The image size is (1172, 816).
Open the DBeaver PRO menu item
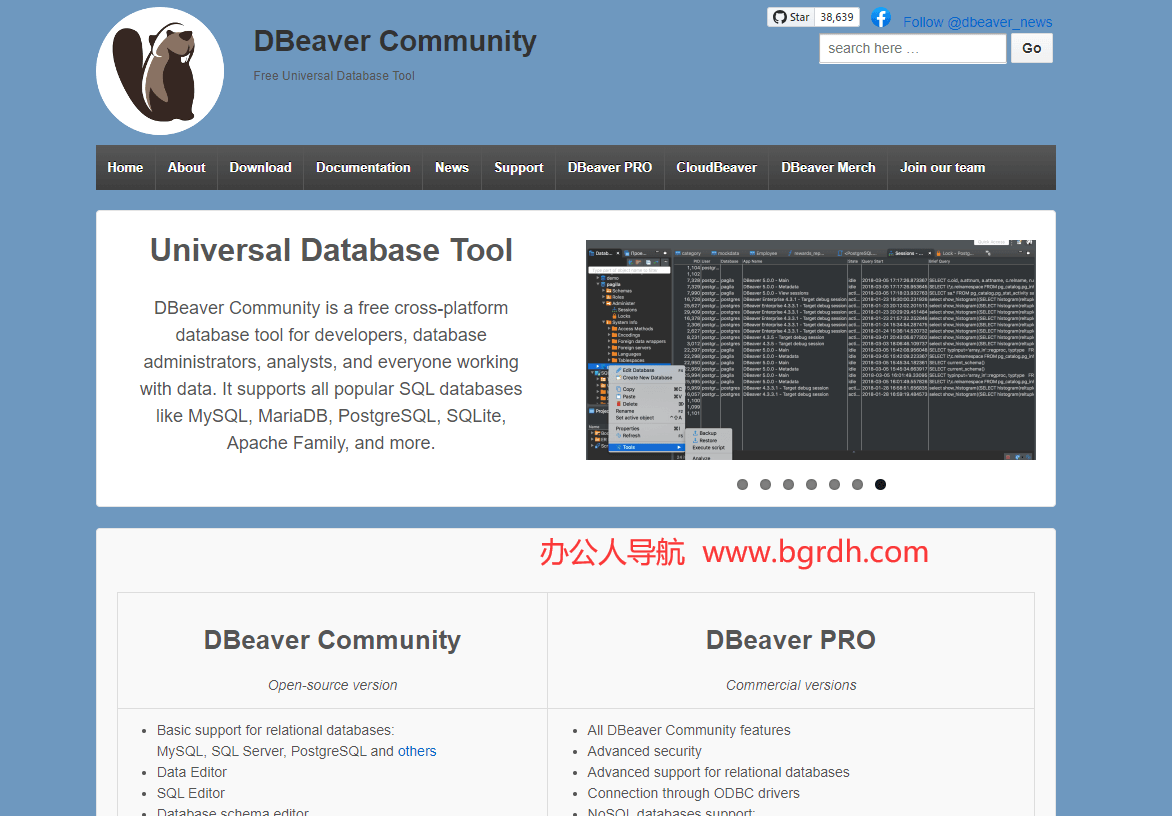610,168
